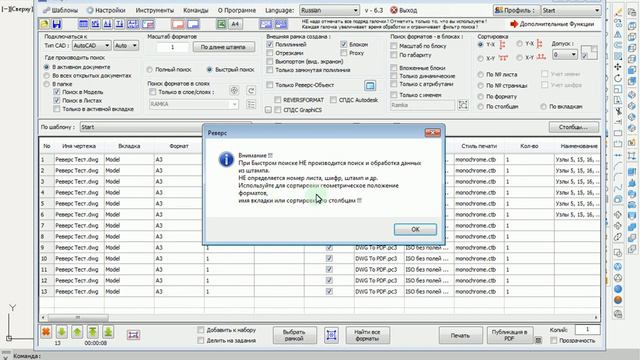Click the blue floppy-disk save icon in toolbar

[56, 24]
